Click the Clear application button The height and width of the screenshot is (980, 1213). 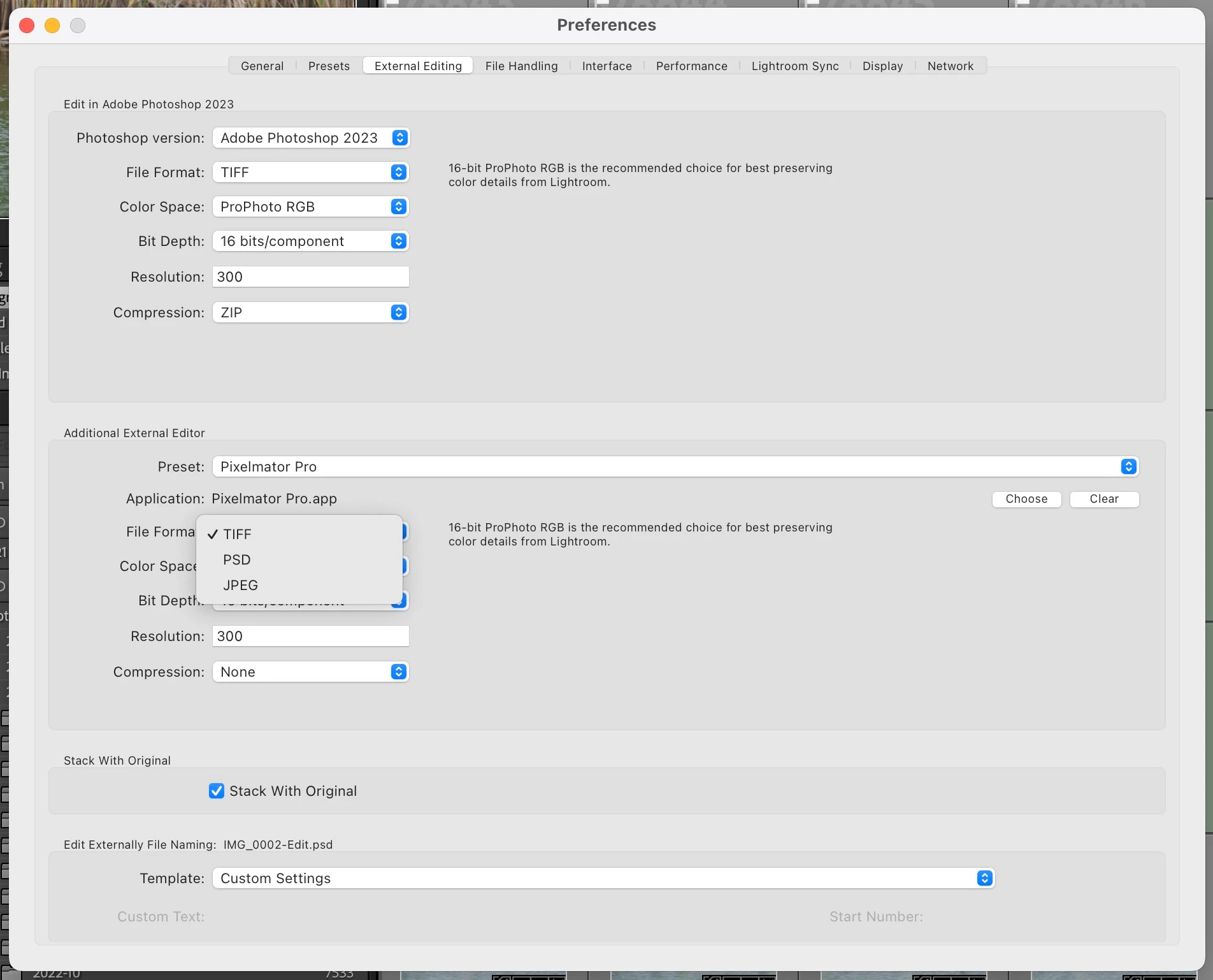tap(1104, 499)
